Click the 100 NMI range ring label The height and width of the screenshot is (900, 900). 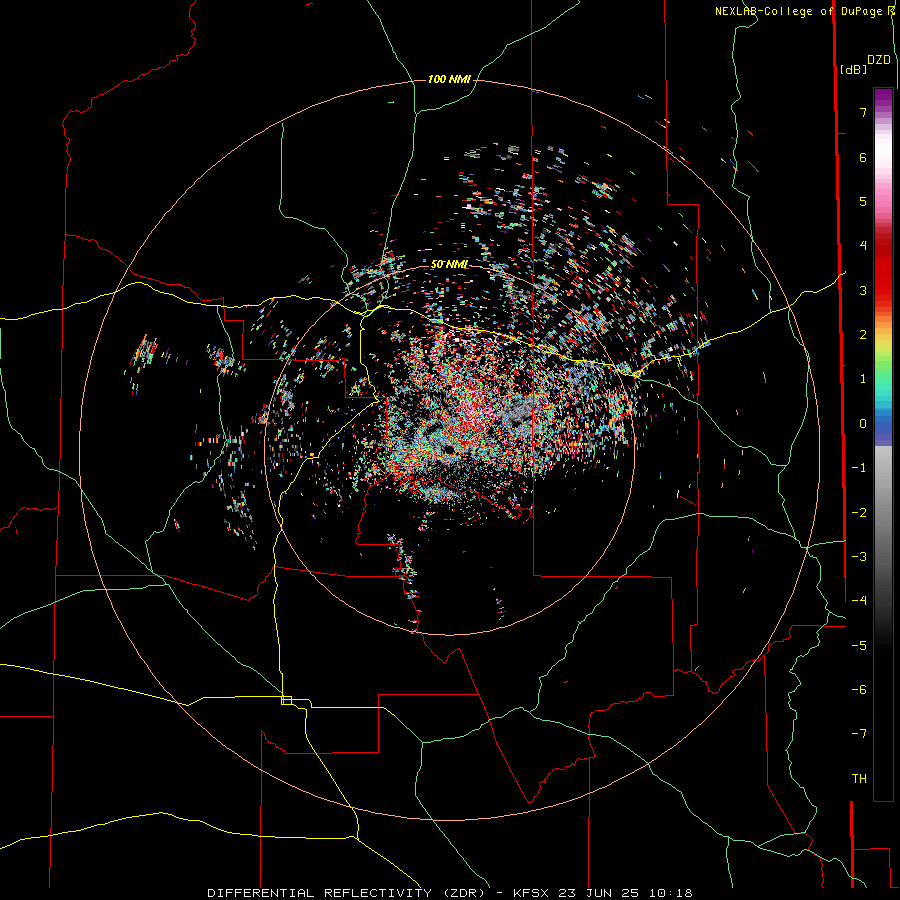tap(449, 79)
